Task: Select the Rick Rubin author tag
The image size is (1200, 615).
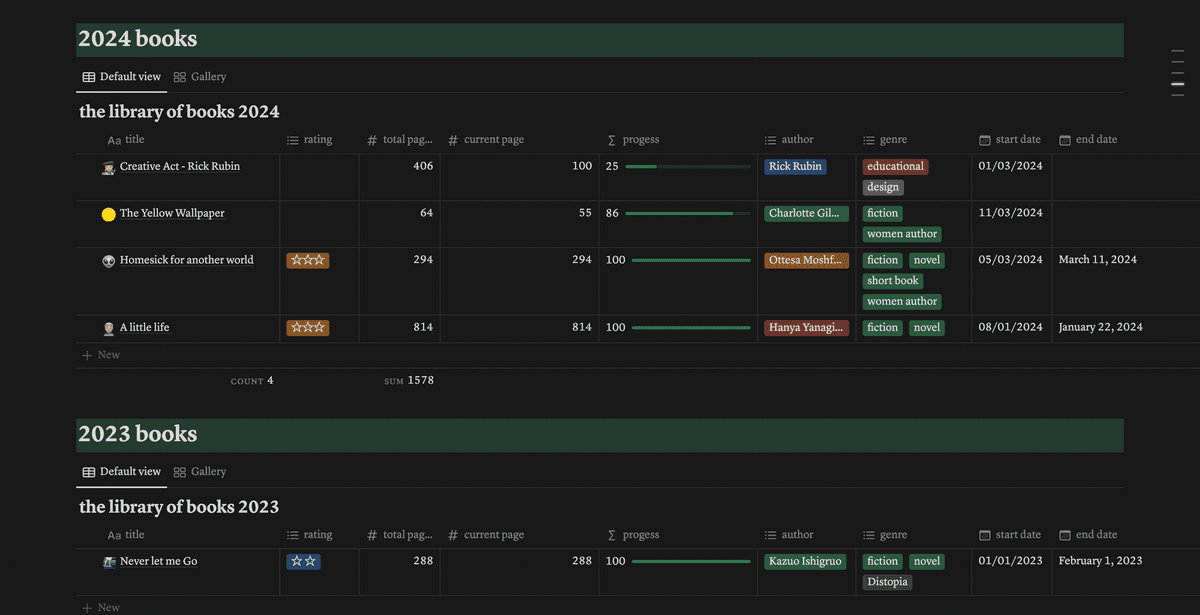Action: (x=795, y=167)
